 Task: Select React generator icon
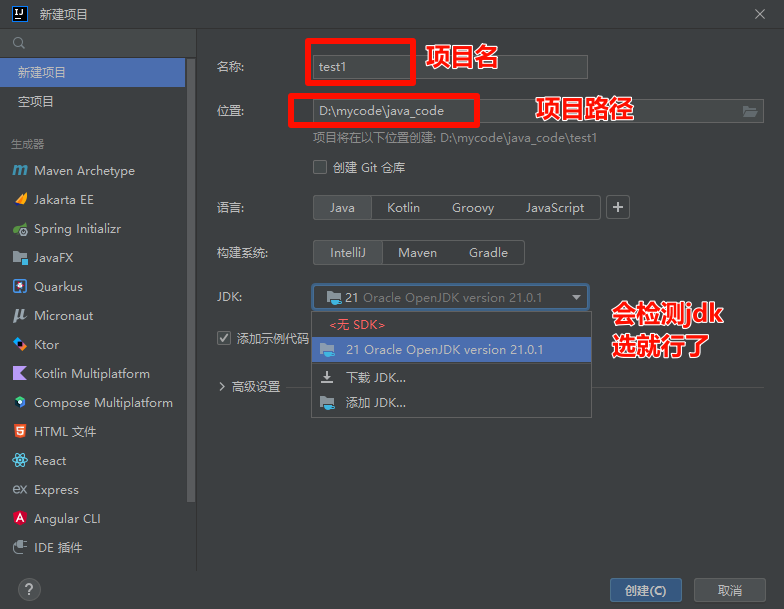pos(20,460)
